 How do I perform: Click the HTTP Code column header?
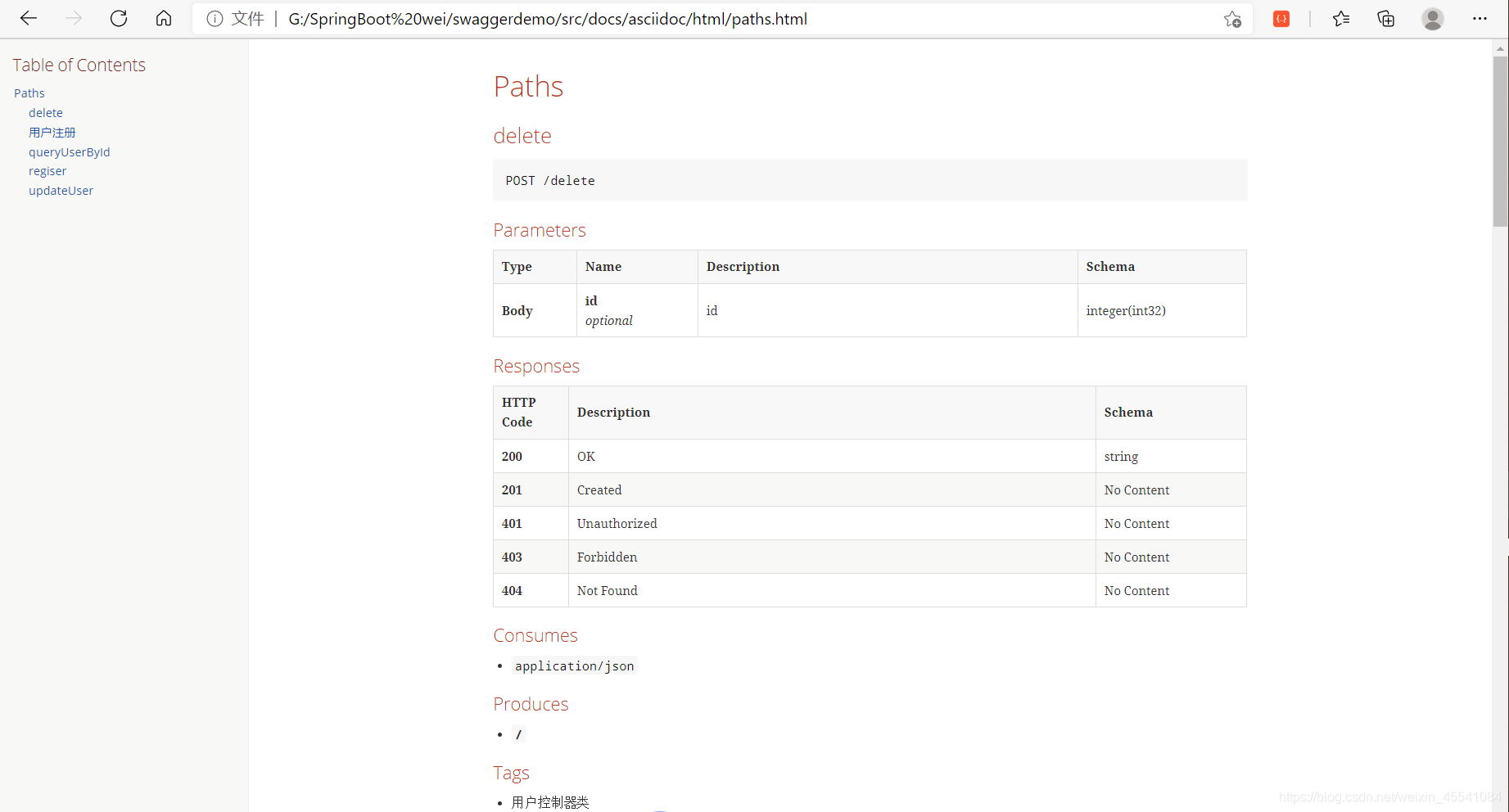pyautogui.click(x=531, y=413)
